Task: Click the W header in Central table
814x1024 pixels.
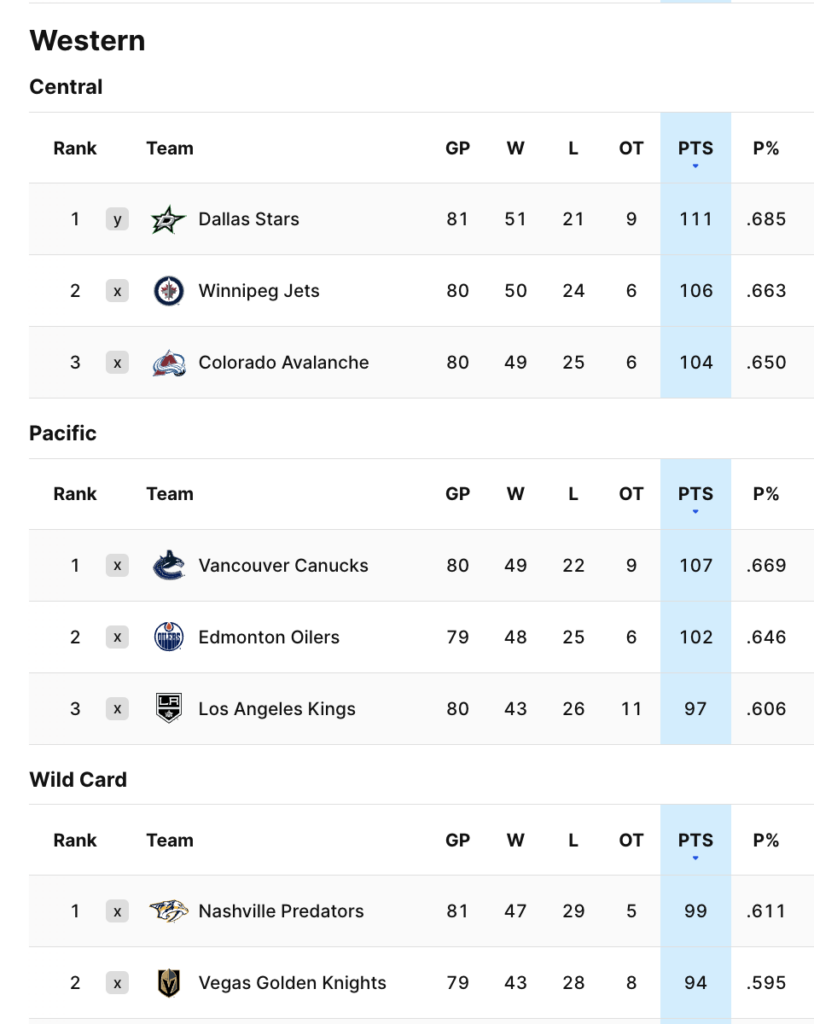Action: pos(515,149)
